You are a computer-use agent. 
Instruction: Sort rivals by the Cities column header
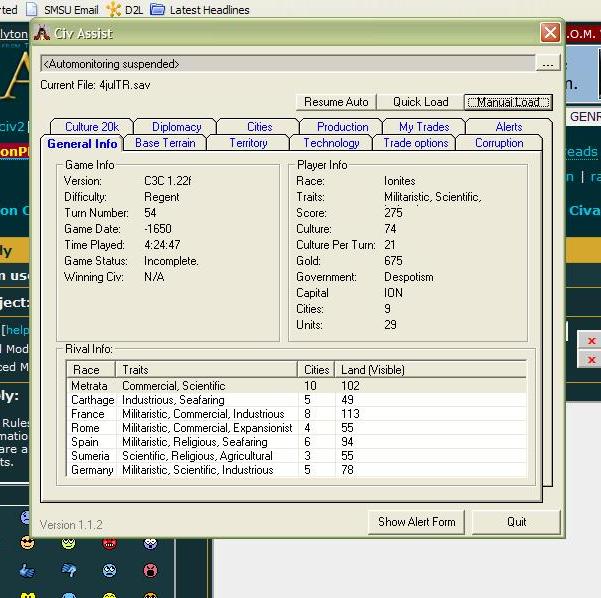click(316, 370)
